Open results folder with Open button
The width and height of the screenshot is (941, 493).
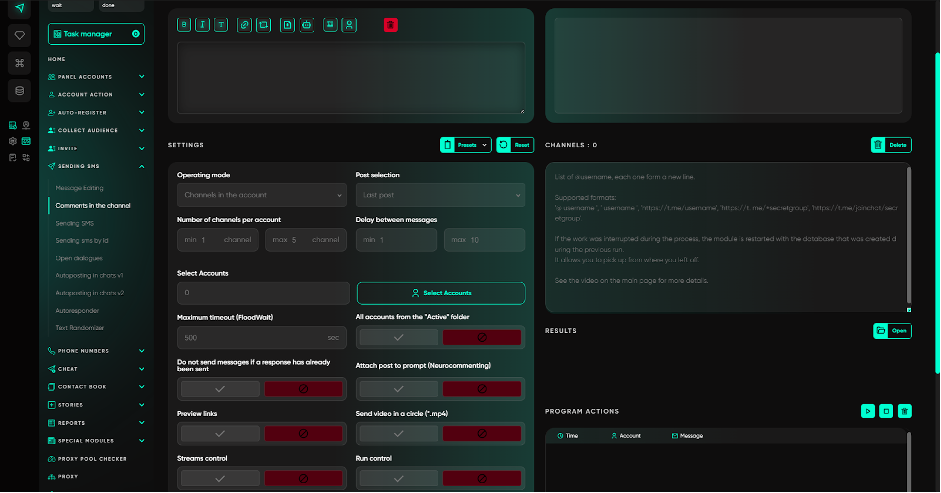[892, 331]
